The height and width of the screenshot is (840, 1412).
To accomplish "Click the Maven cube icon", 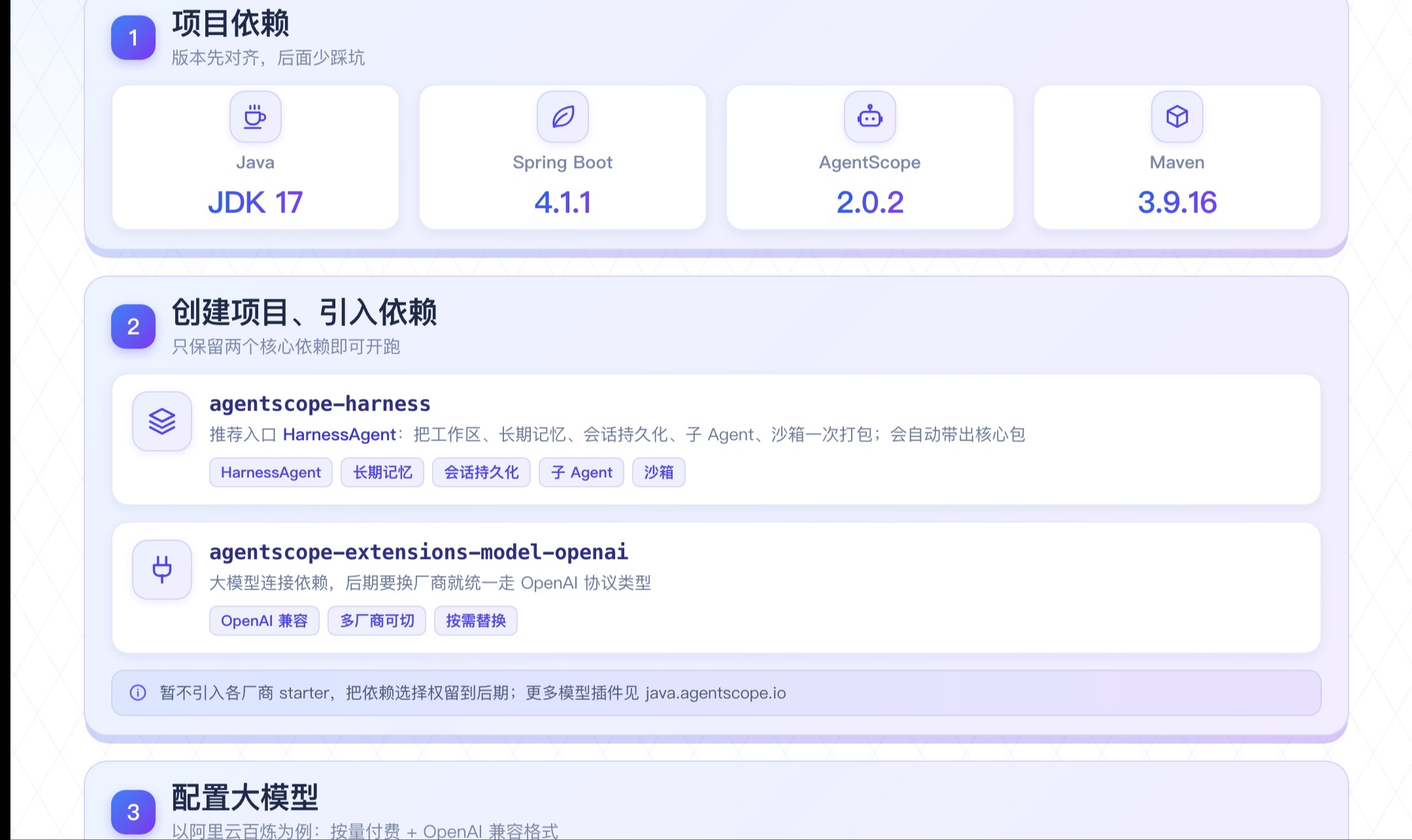I will [1177, 117].
